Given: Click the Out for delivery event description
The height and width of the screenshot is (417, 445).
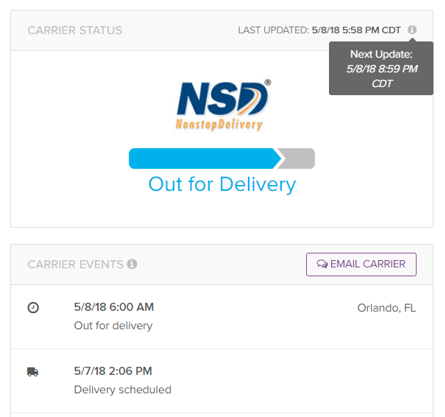Looking at the screenshot, I should point(113,326).
